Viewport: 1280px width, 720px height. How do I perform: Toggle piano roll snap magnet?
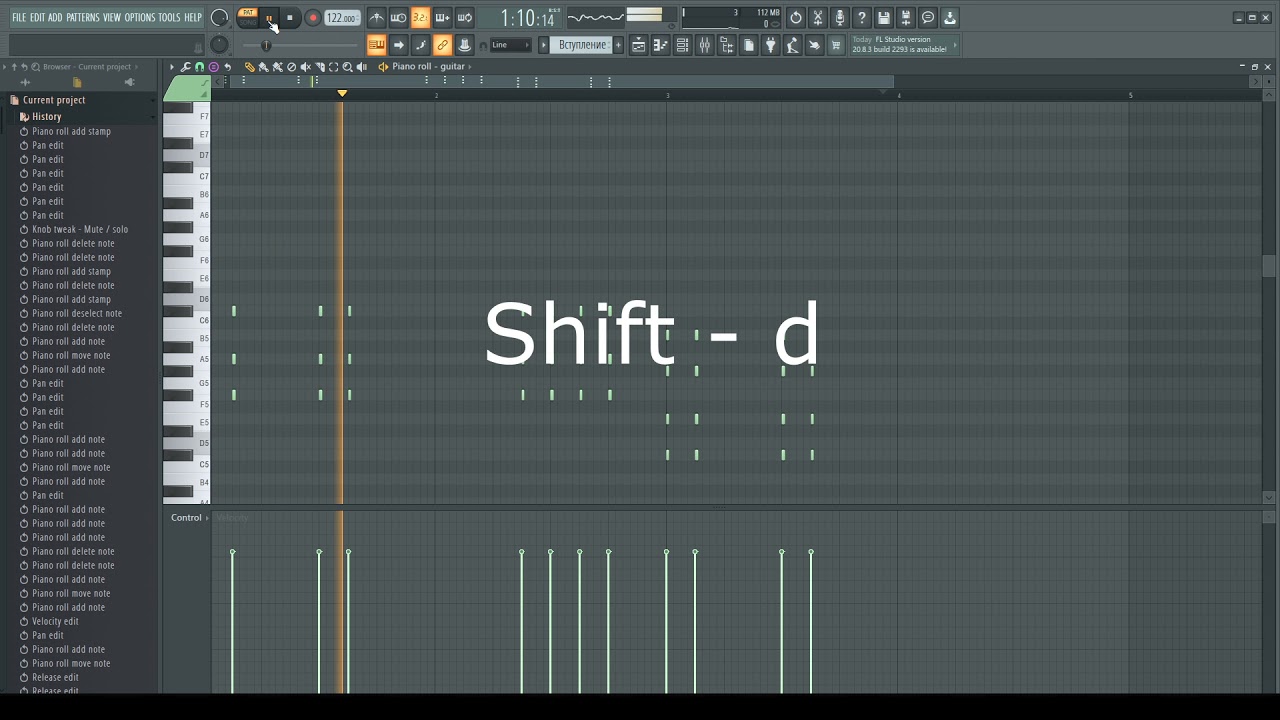pyautogui.click(x=199, y=67)
